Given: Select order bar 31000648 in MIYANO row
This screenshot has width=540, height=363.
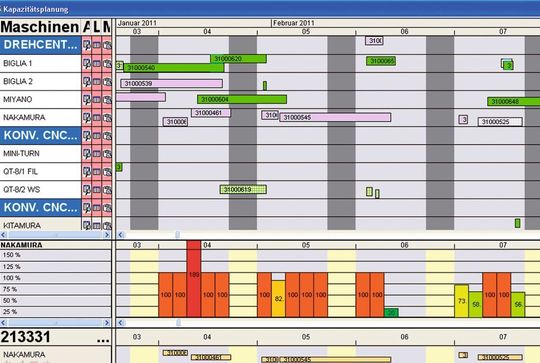Looking at the screenshot, I should pos(513,102).
